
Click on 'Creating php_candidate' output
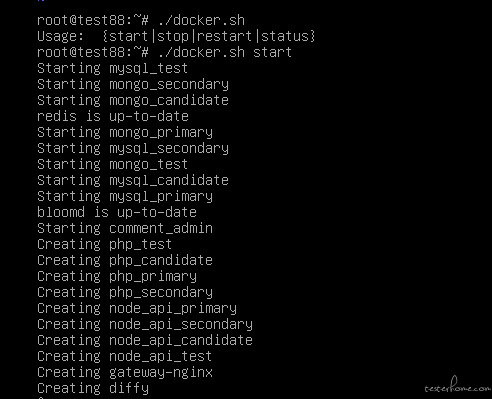point(125,261)
